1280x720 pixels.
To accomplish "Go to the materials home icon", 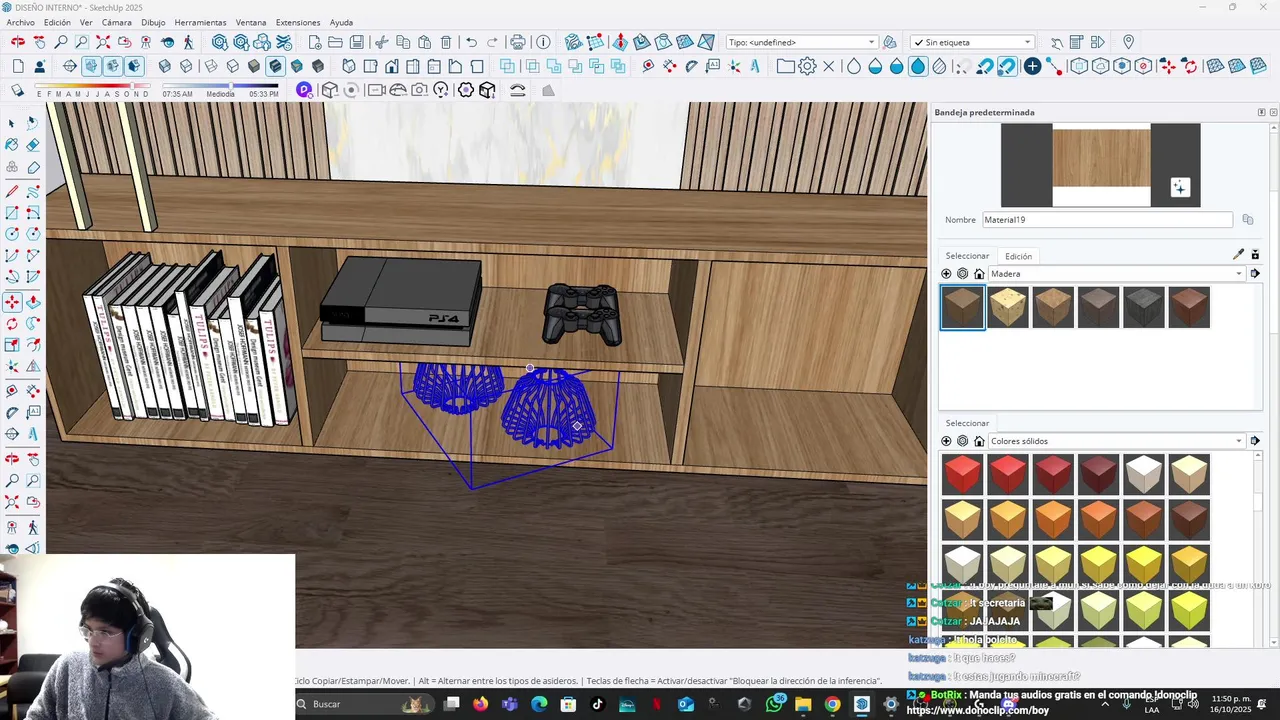I will click(979, 274).
